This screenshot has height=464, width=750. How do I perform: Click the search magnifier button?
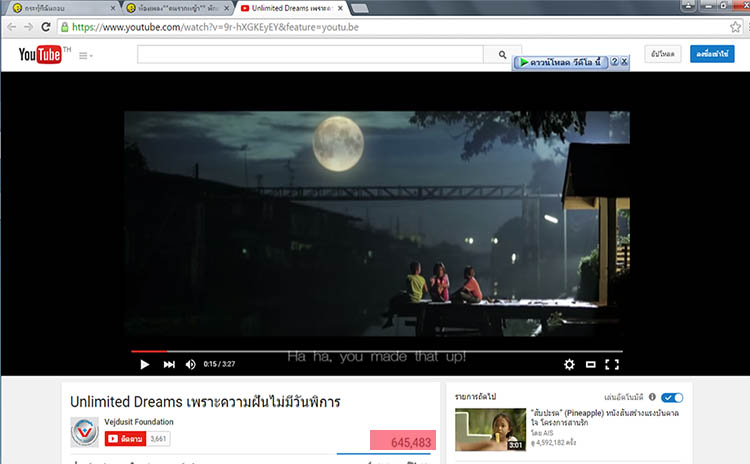(x=502, y=55)
